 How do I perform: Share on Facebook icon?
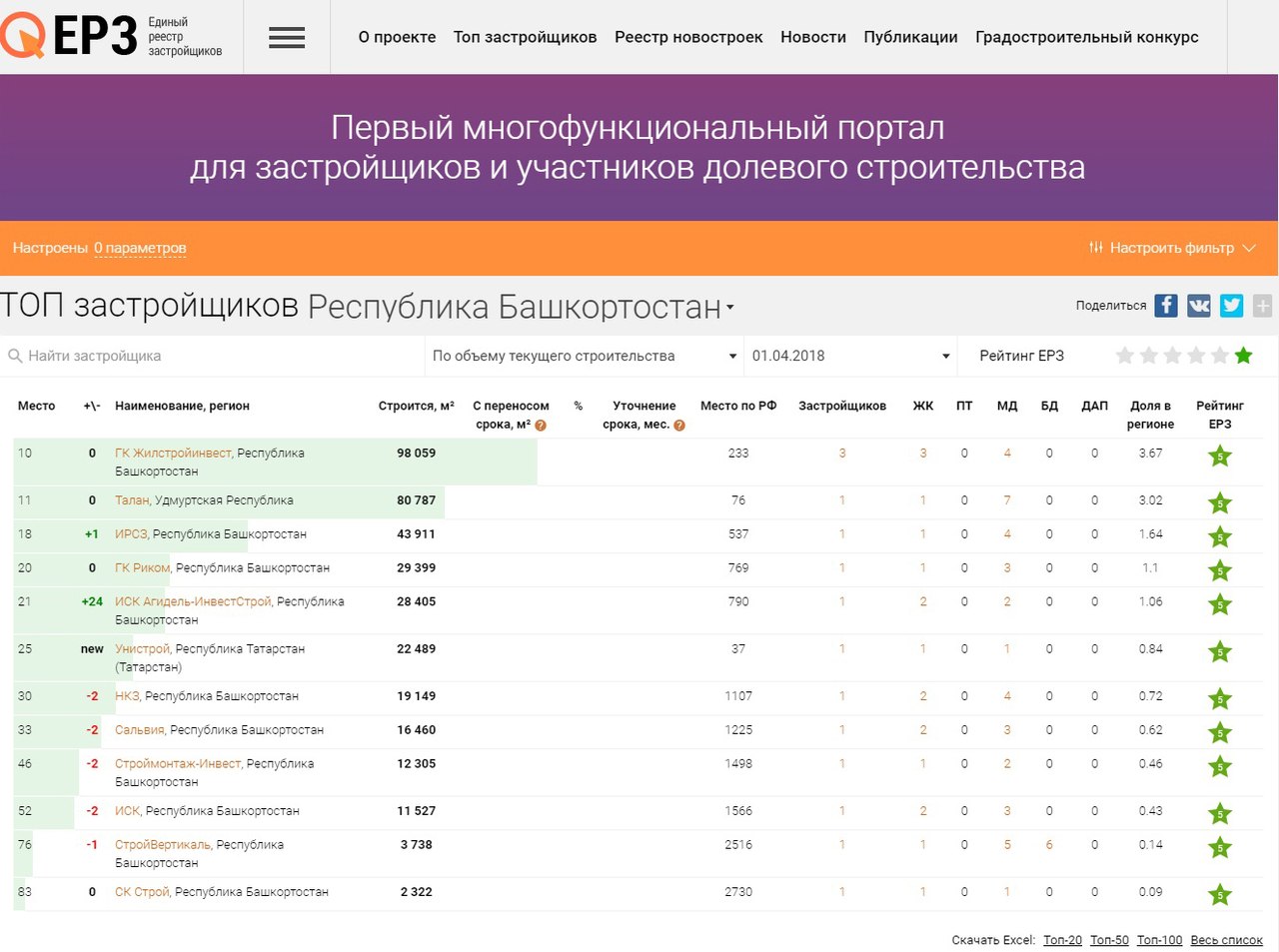(1166, 306)
